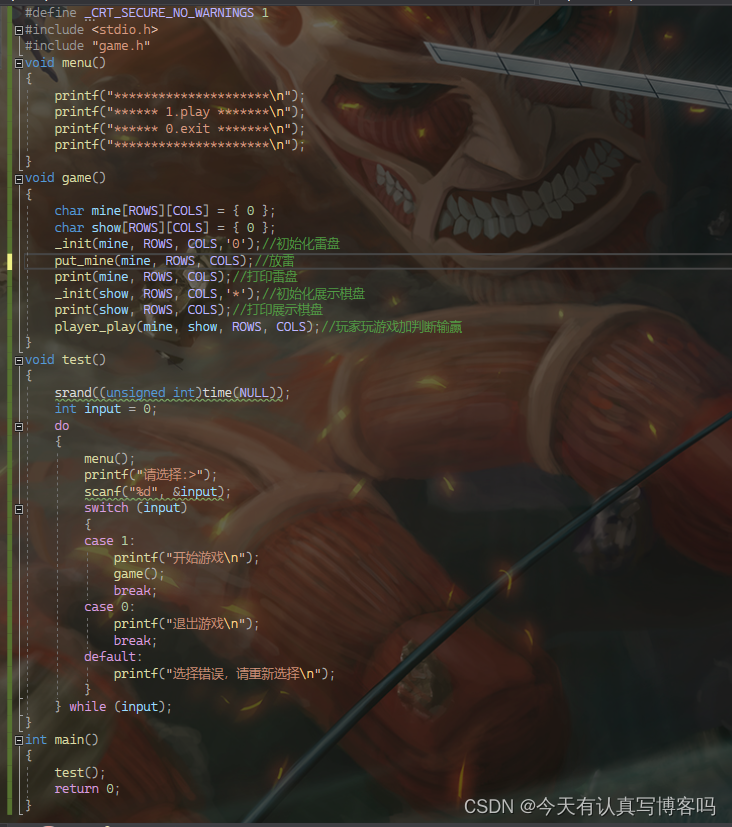Collapse the void test() function
The height and width of the screenshot is (827, 732).
[19, 361]
